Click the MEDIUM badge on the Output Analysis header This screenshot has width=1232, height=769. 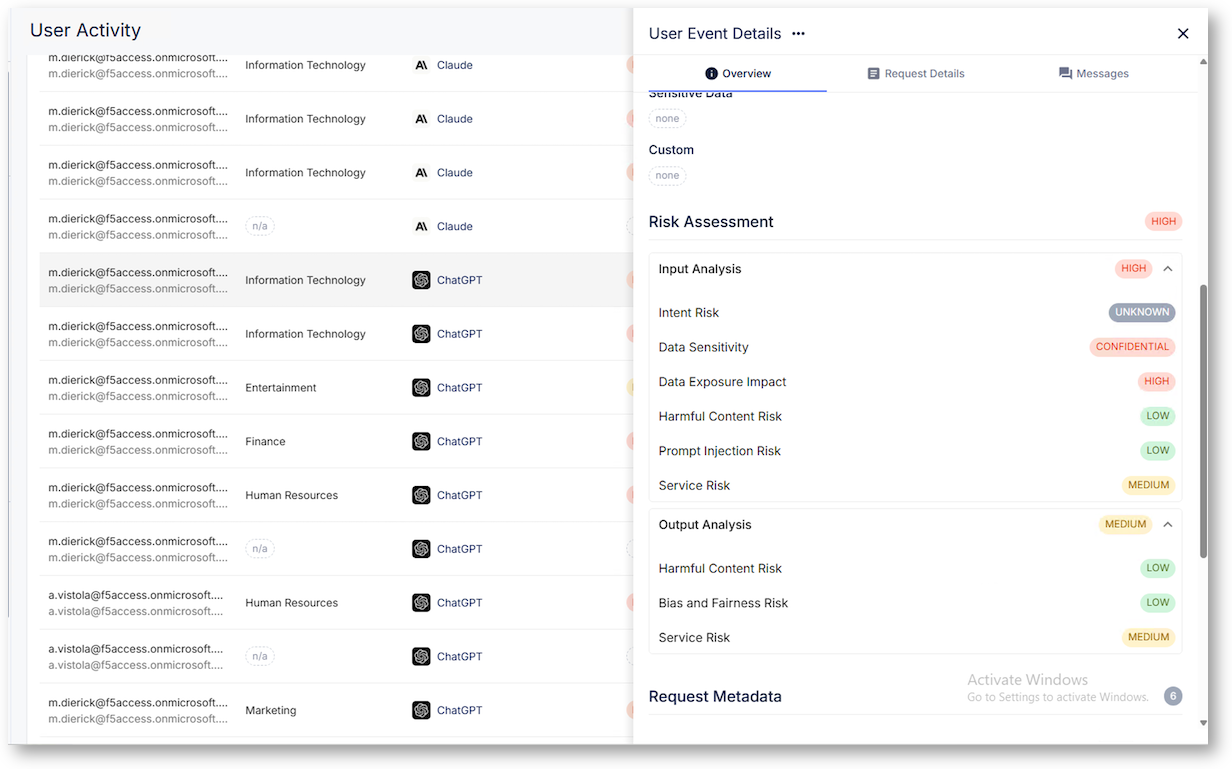tap(1125, 524)
